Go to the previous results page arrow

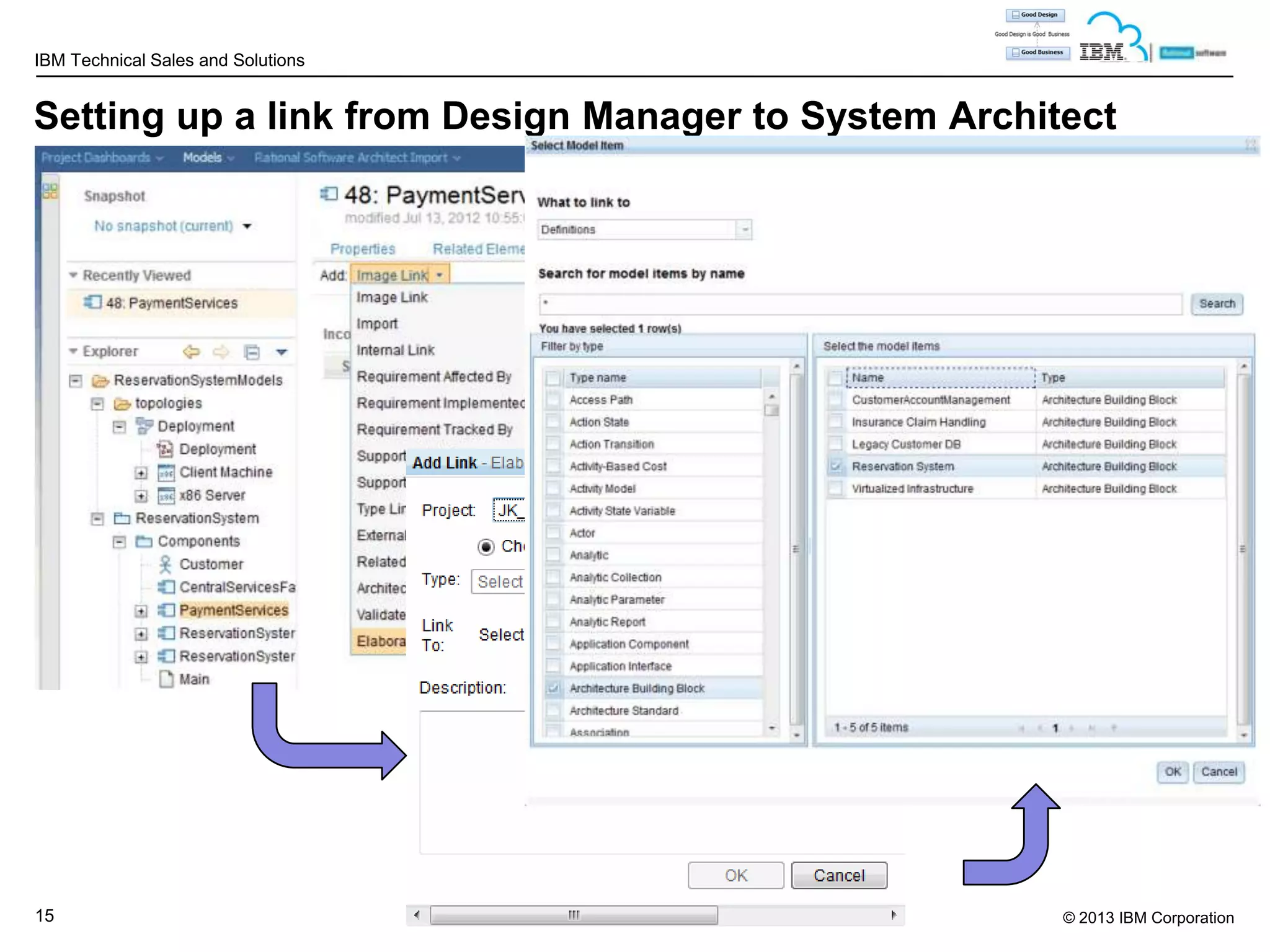click(x=1040, y=728)
